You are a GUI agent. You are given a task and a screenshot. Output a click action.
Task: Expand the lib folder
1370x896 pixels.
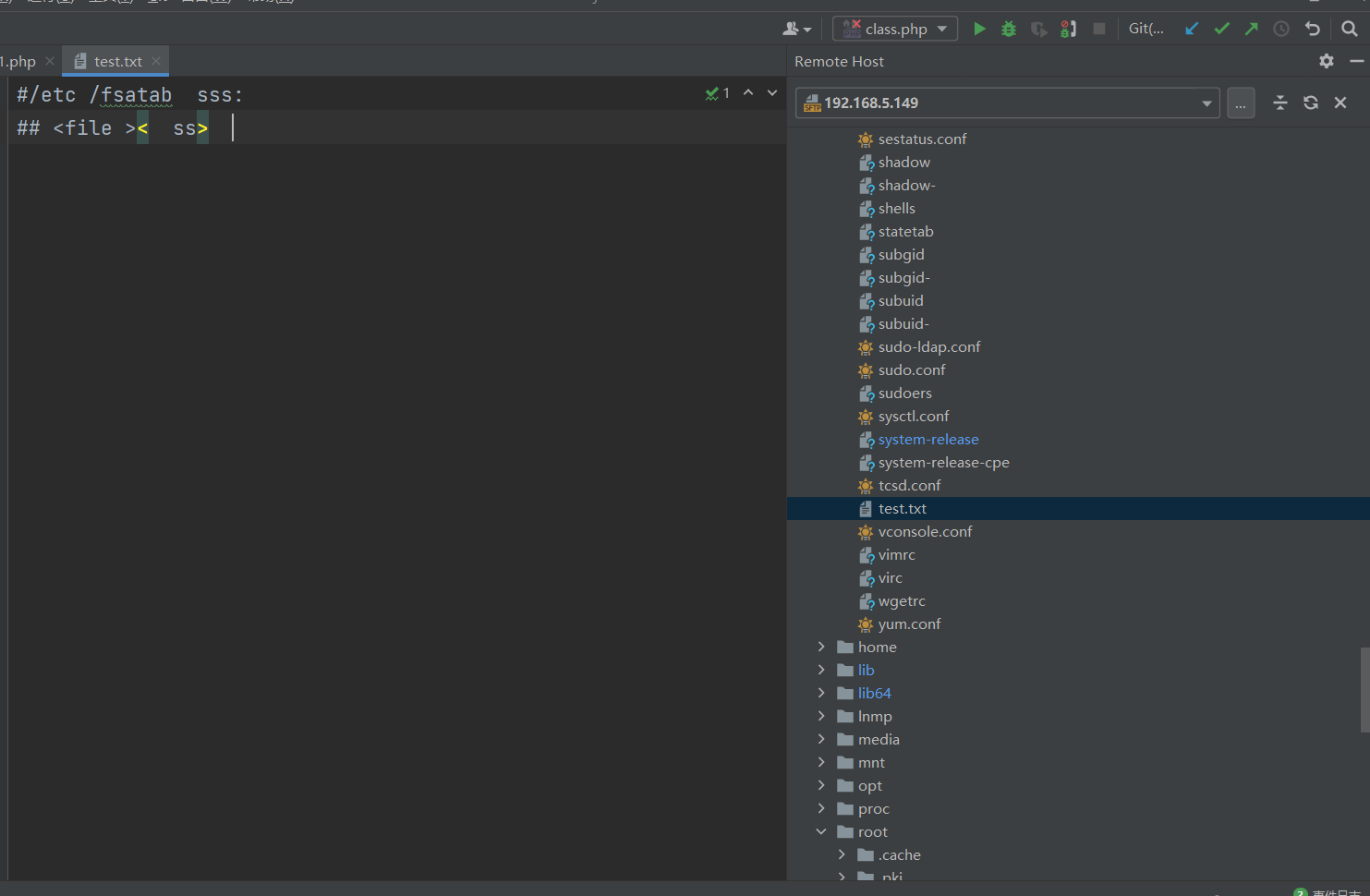coord(821,670)
